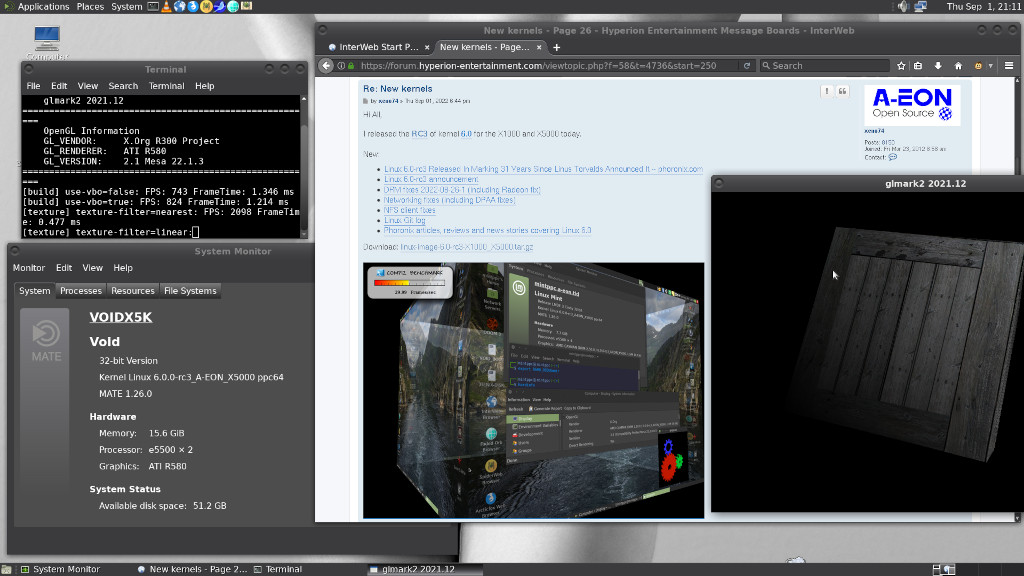This screenshot has width=1024, height=576.
Task: Open the 'Re: New kernels' post title link
Action: (x=398, y=89)
